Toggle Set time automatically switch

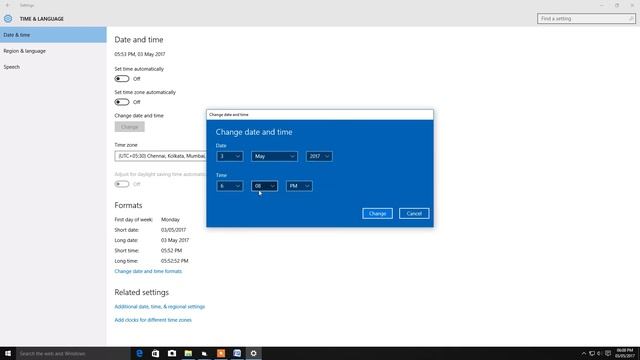122,79
